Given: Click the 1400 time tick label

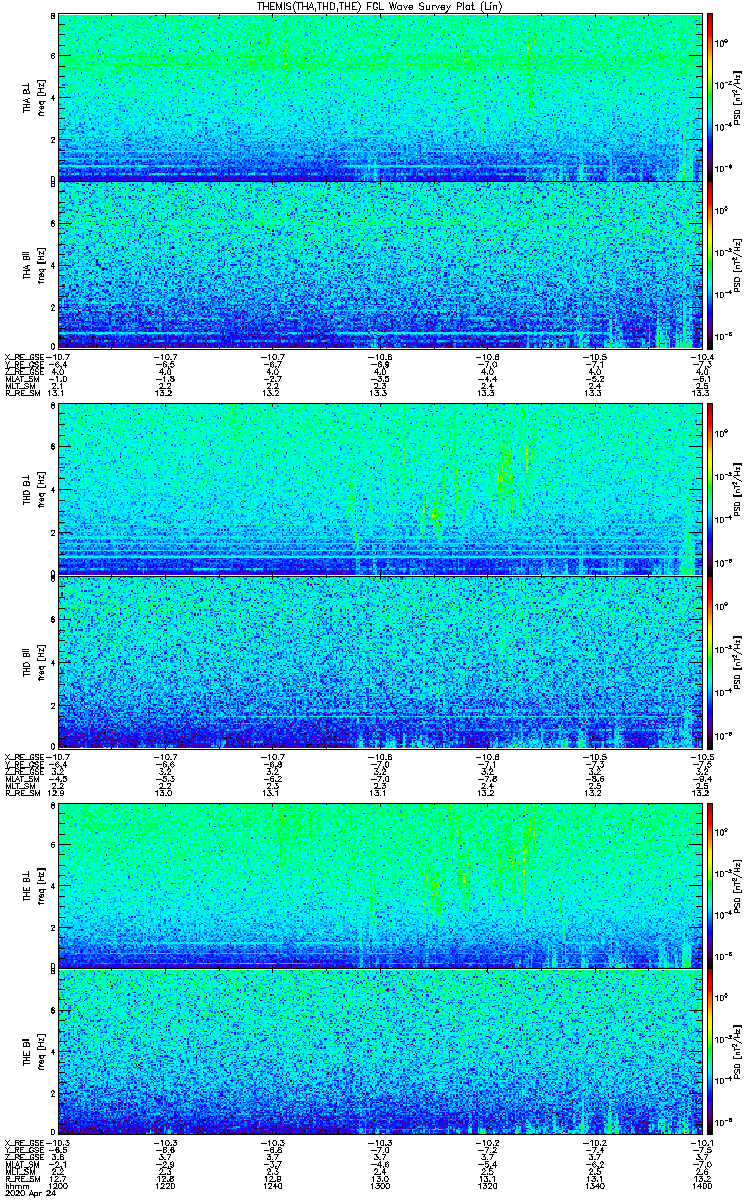Looking at the screenshot, I should (x=699, y=1184).
